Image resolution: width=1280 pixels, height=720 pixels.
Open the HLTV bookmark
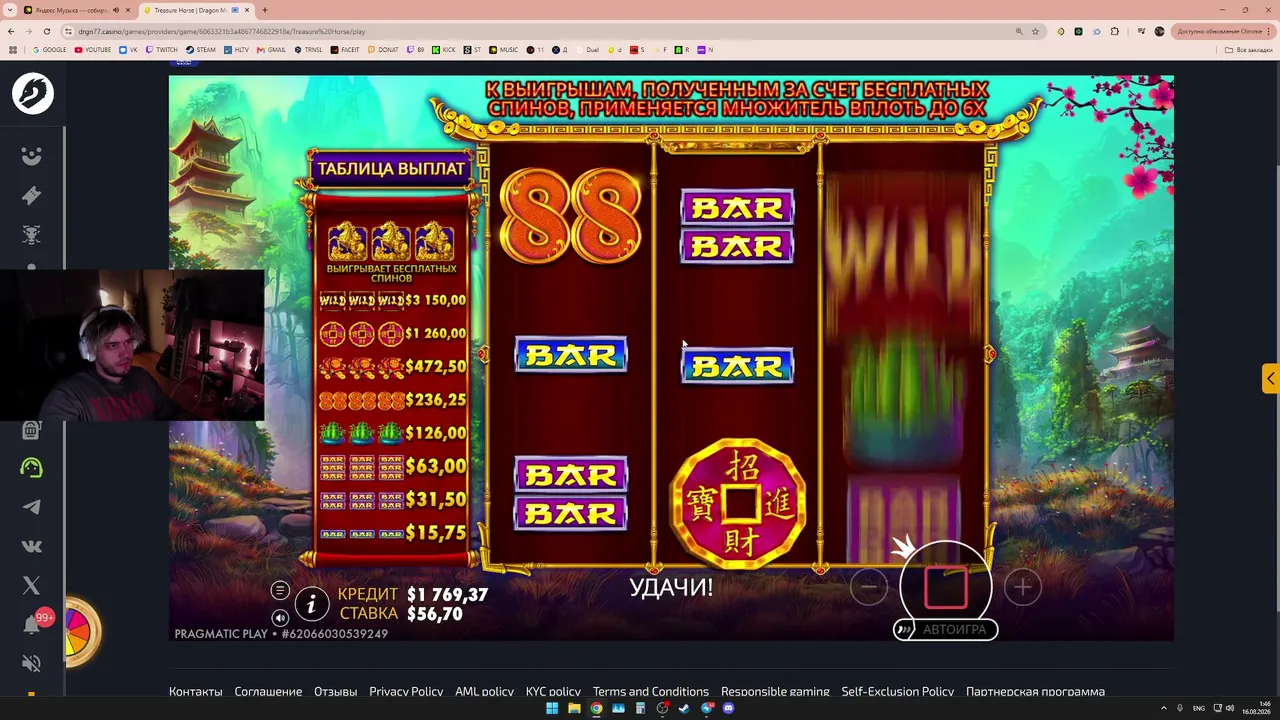(x=238, y=49)
